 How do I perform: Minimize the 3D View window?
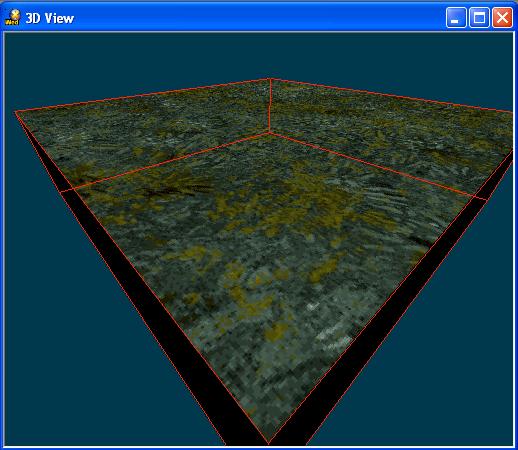[x=456, y=17]
